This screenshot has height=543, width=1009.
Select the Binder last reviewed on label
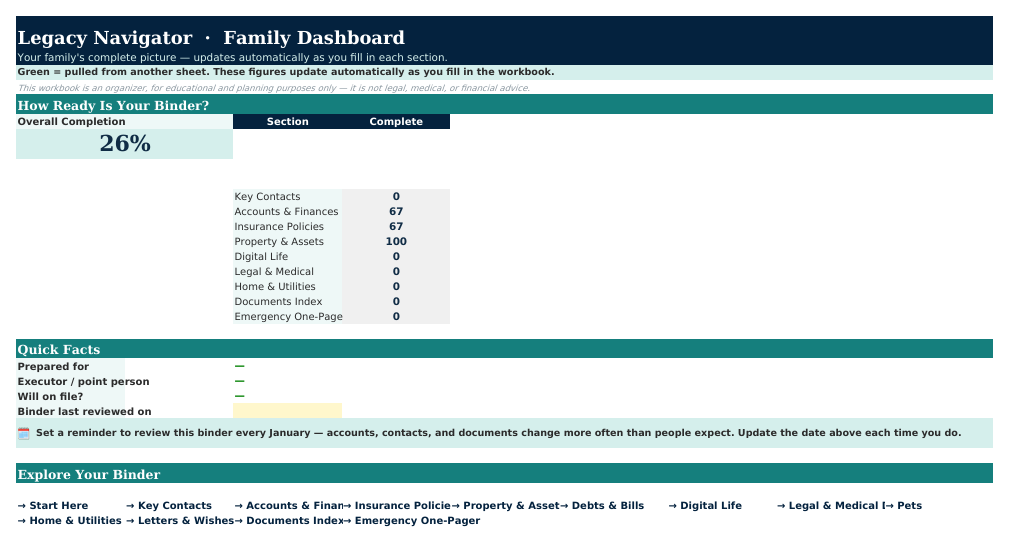pos(84,411)
